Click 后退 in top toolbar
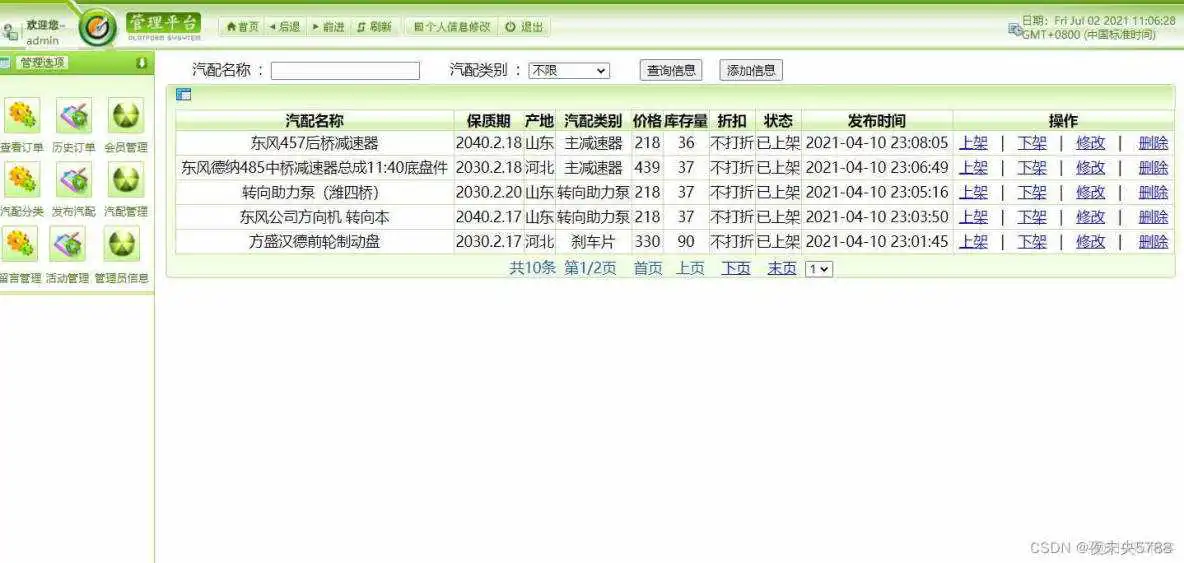 point(284,26)
